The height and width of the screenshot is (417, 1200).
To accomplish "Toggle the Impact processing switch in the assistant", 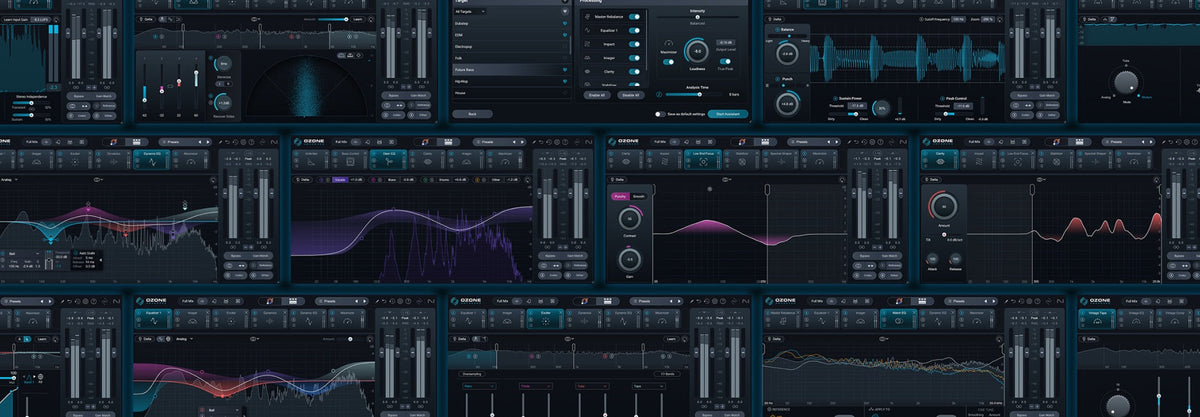I will 634,44.
